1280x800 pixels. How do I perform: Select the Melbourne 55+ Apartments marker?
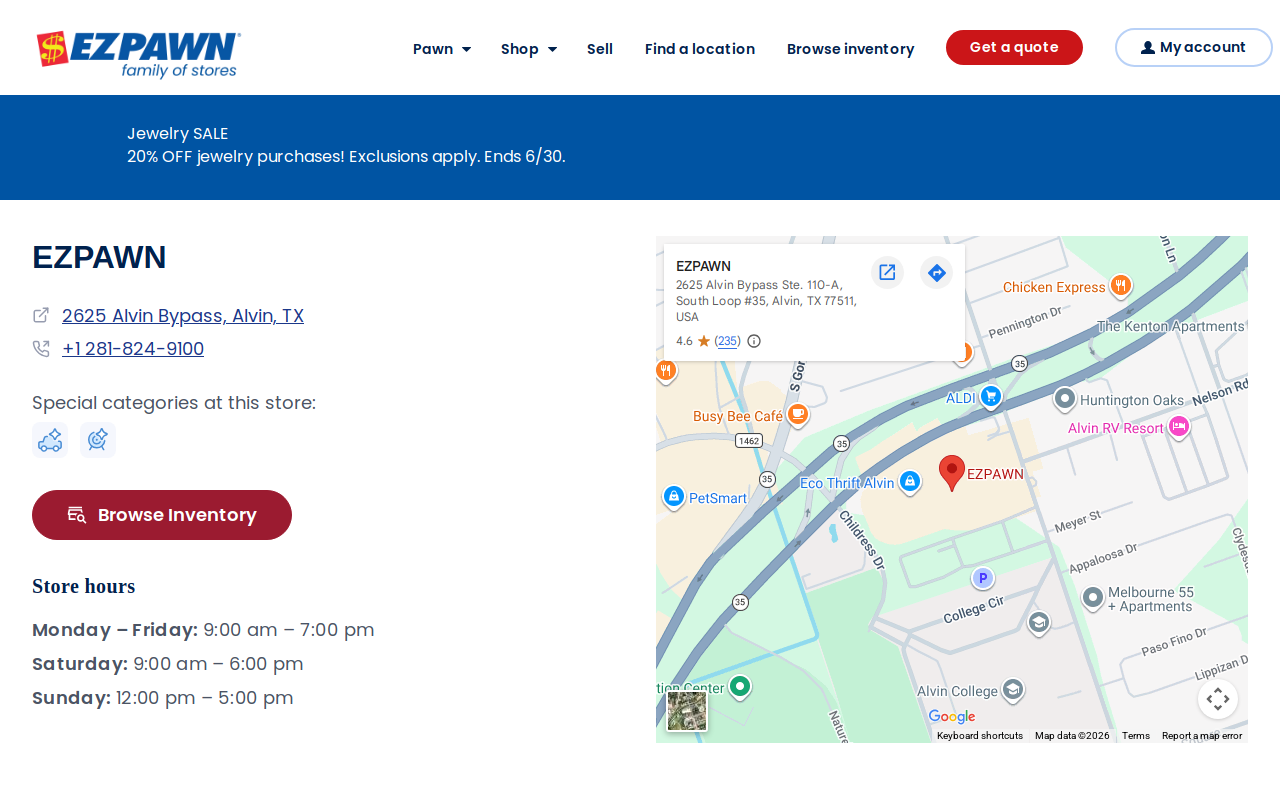(1093, 598)
